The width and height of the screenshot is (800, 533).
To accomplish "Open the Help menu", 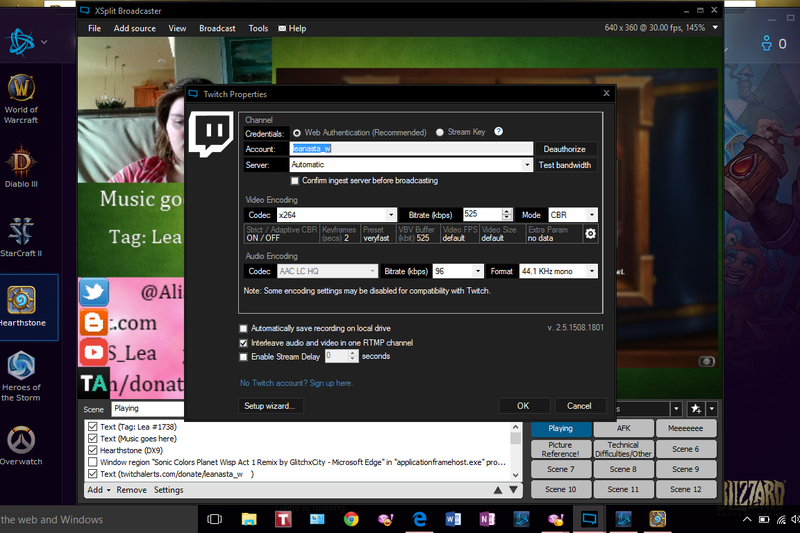I will (292, 29).
